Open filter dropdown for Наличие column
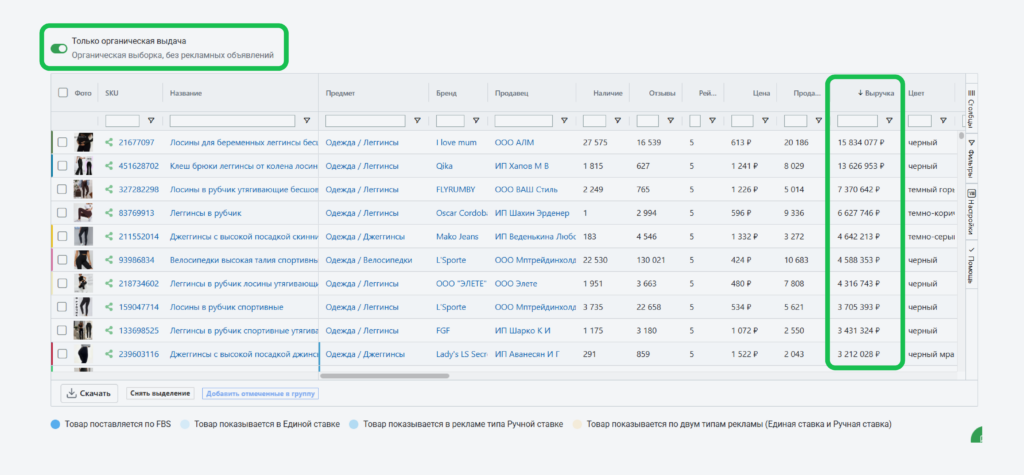1024x475 pixels. tap(617, 120)
